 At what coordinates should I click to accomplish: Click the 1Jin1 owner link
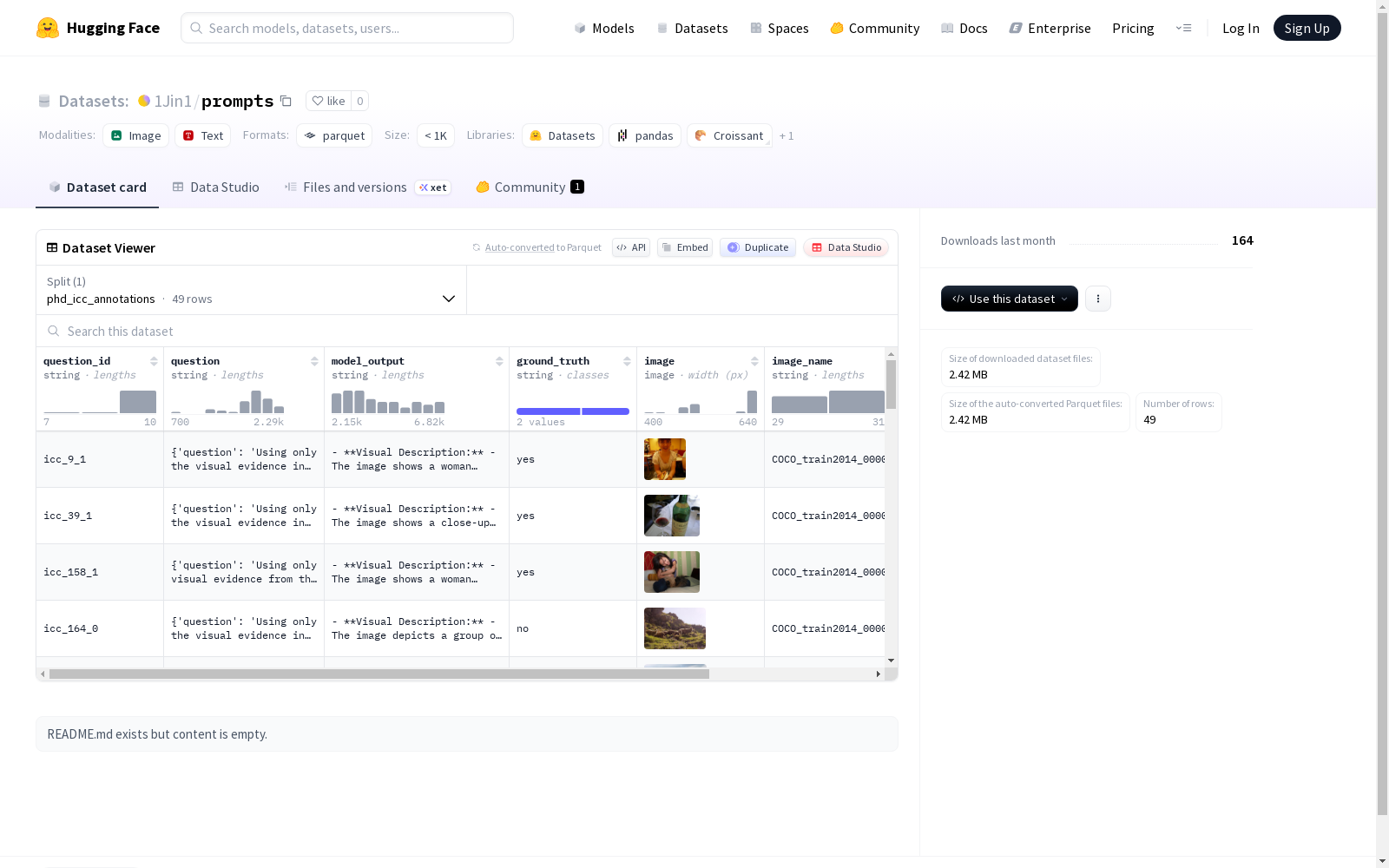click(x=173, y=101)
